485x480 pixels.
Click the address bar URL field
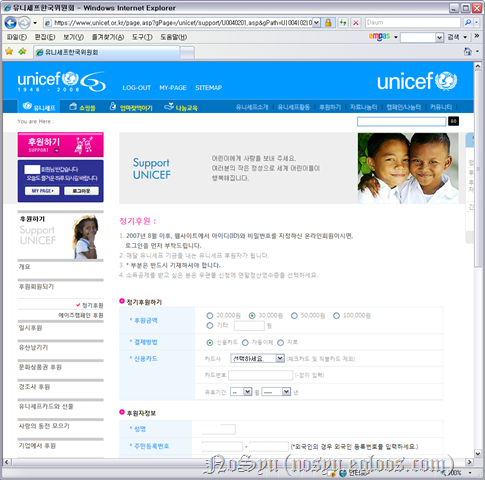point(182,23)
